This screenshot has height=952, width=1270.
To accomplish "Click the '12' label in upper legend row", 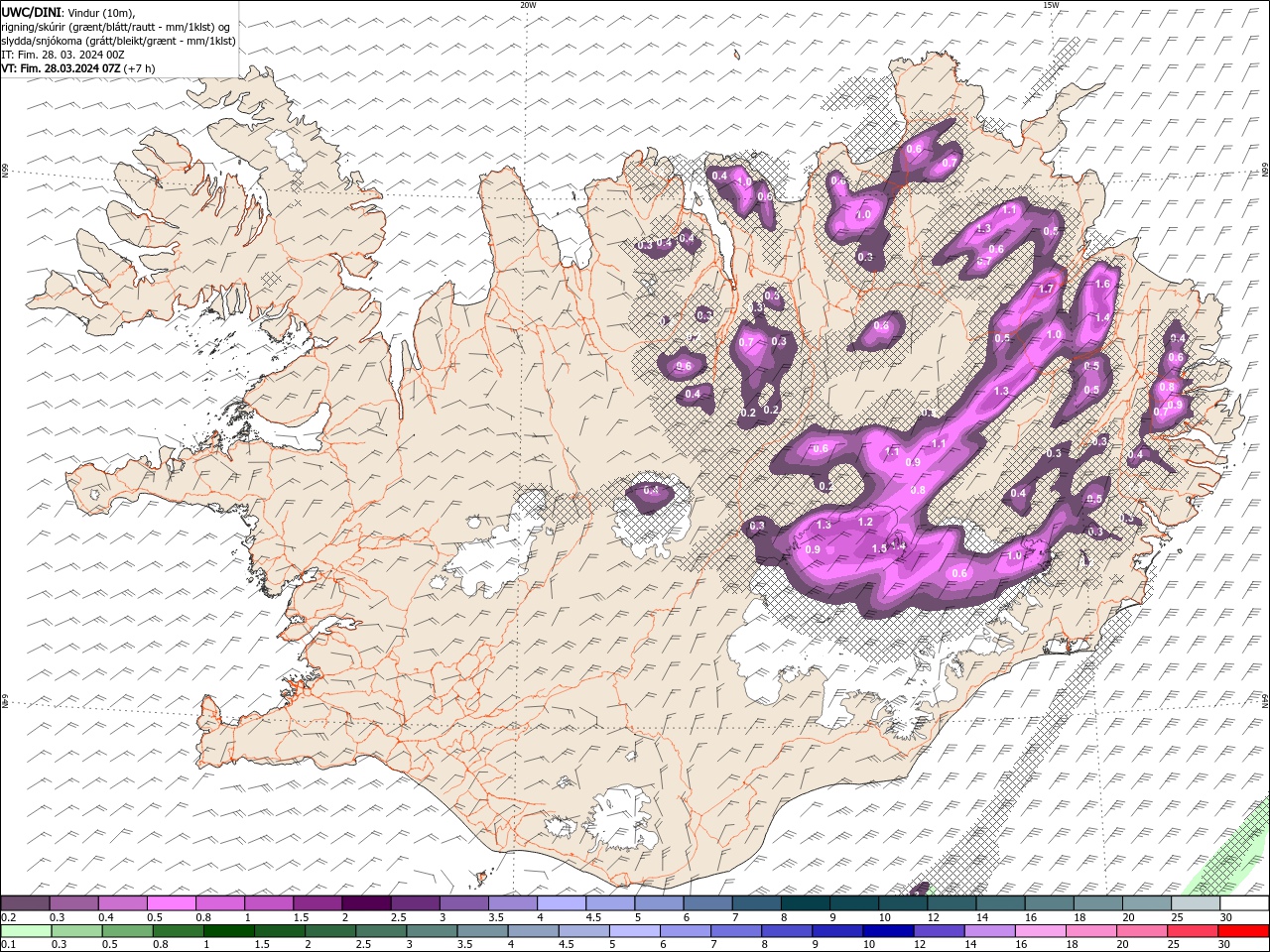I will [934, 917].
